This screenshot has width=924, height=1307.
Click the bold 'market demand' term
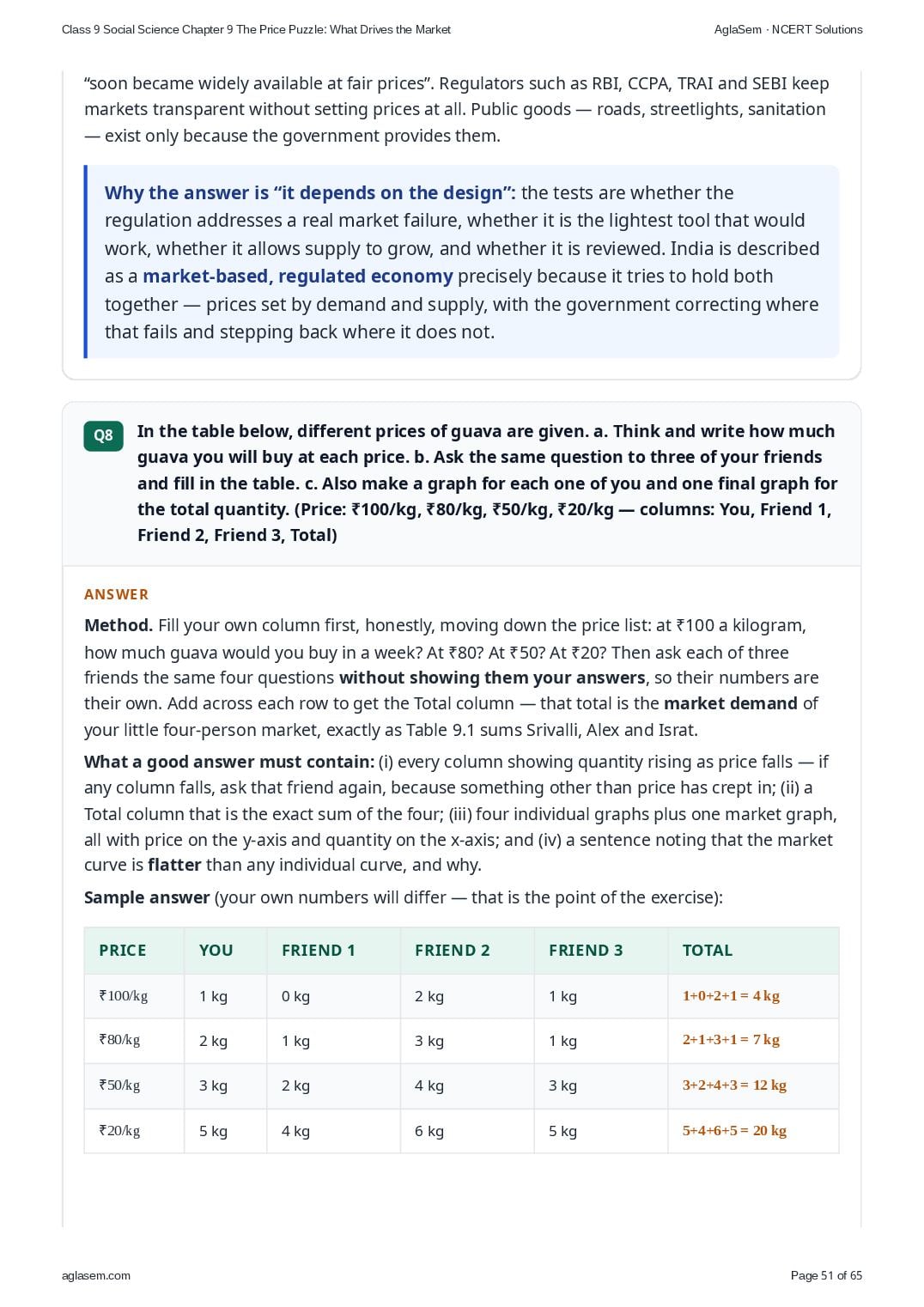[x=731, y=703]
